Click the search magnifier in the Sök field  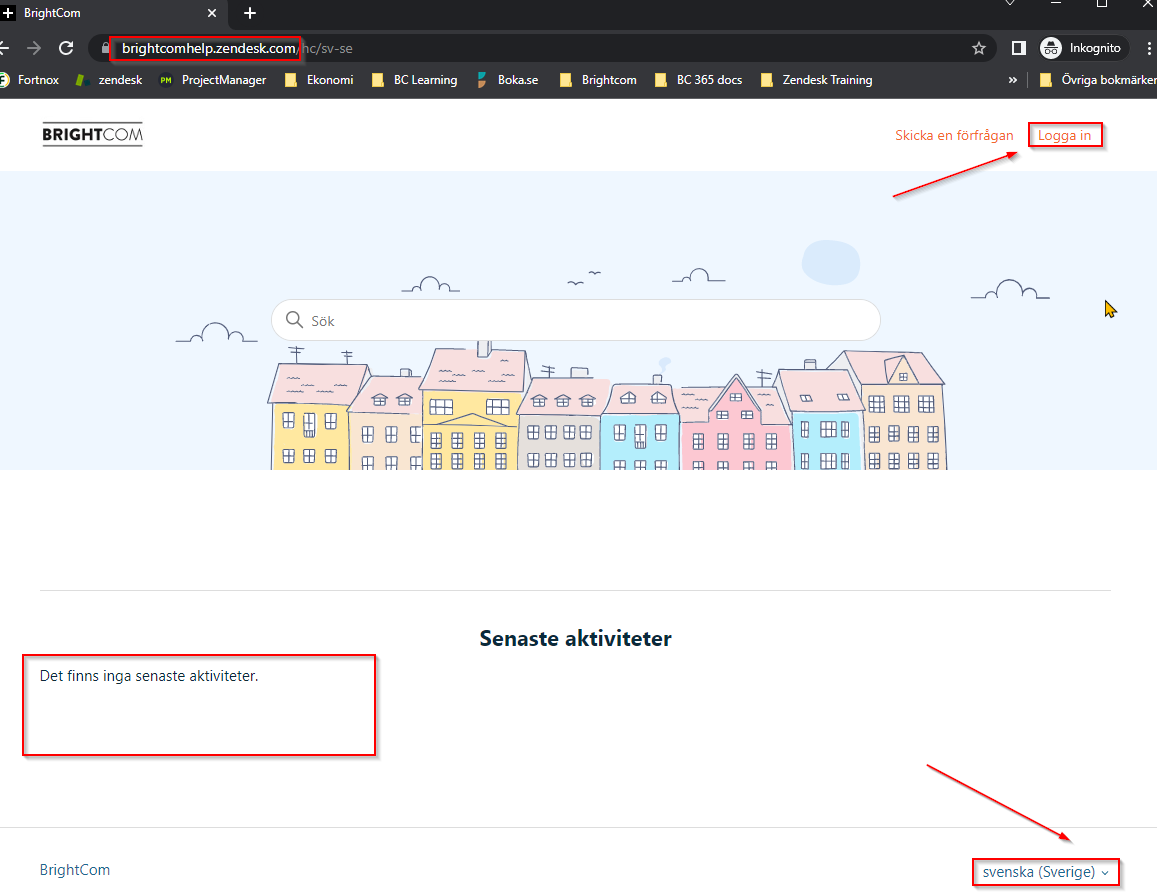pyautogui.click(x=294, y=319)
